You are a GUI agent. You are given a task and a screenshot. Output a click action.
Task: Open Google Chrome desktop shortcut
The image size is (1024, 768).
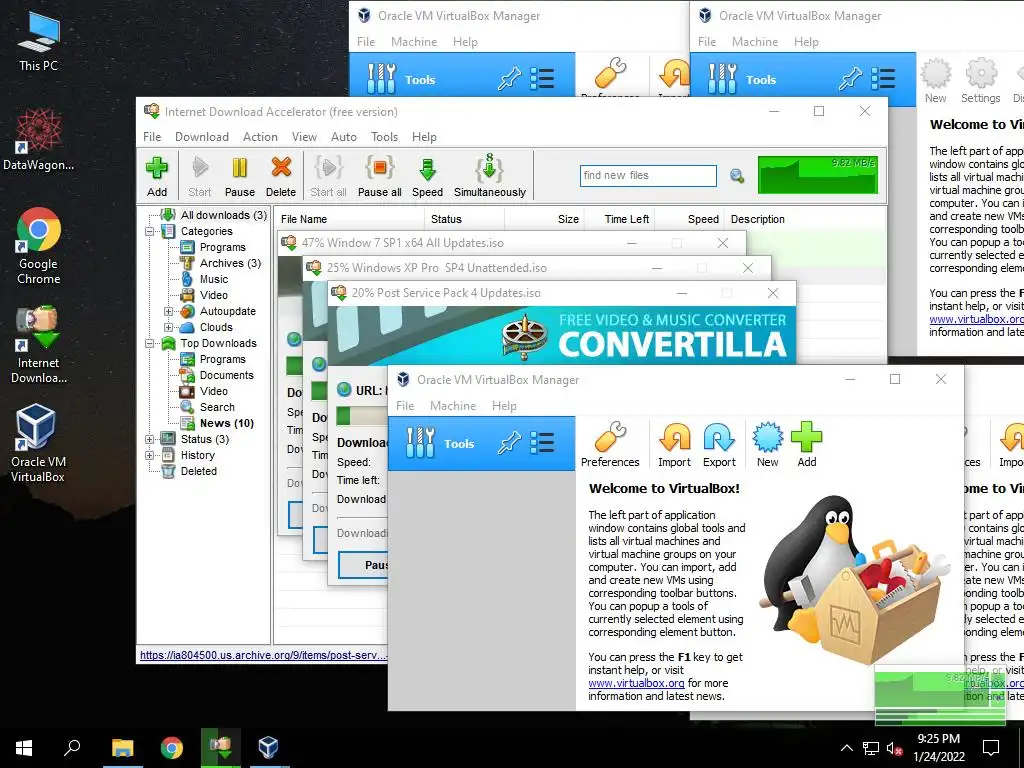click(x=39, y=246)
